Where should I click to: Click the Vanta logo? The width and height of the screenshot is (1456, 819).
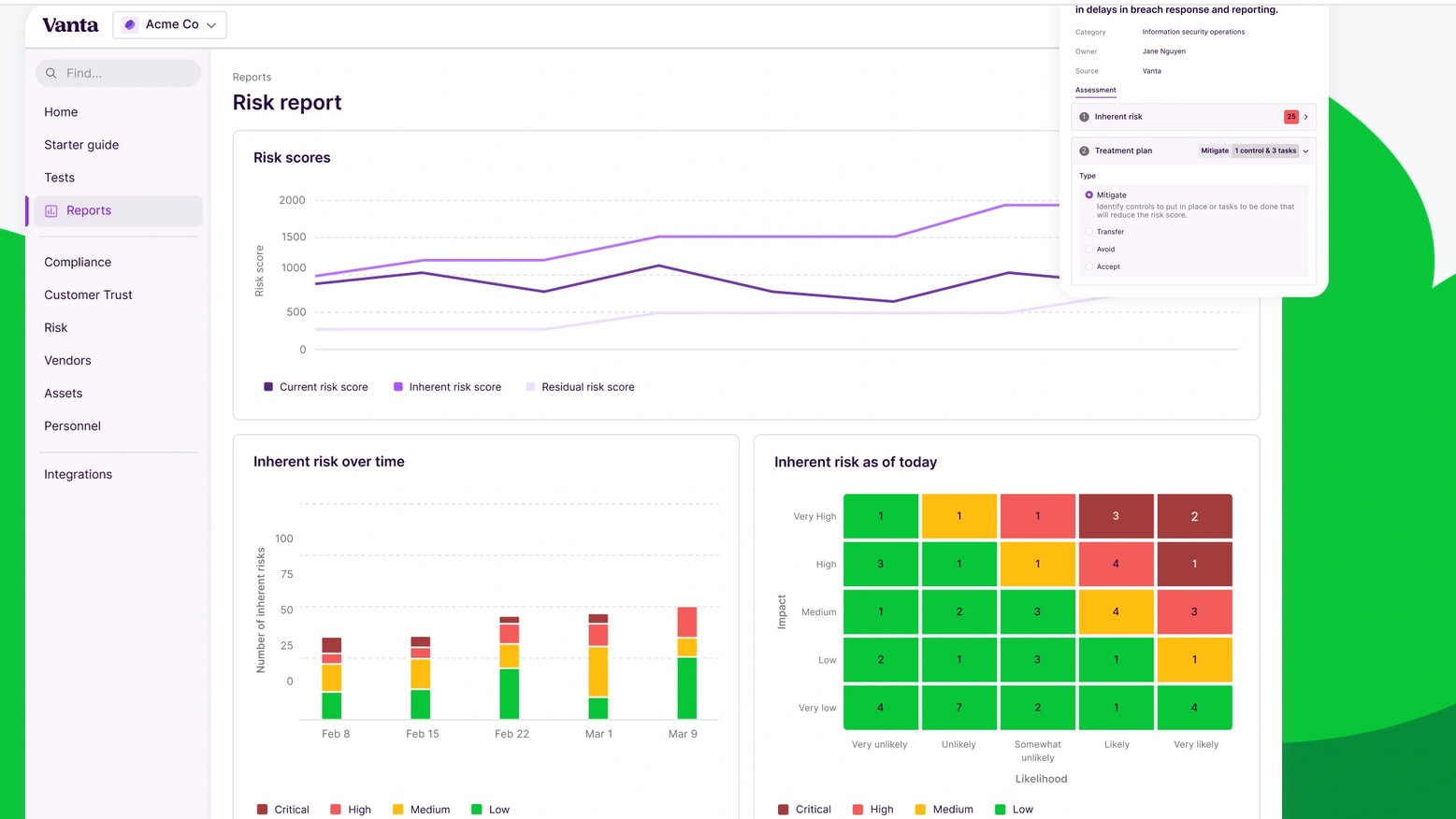click(x=70, y=25)
